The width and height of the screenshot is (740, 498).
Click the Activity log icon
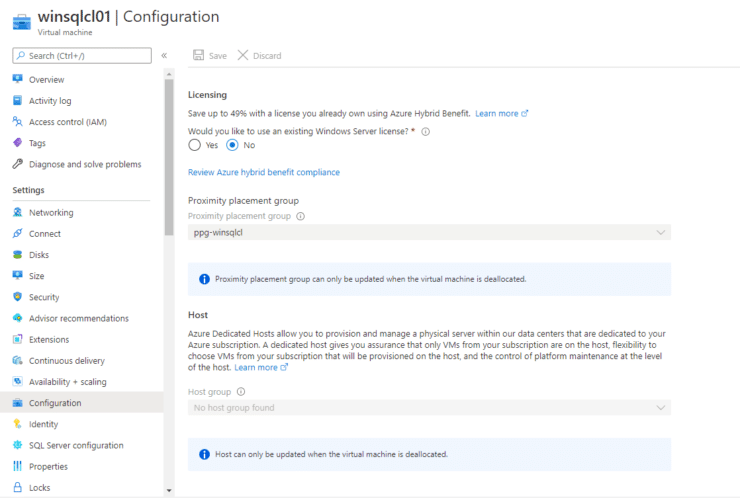(x=17, y=100)
